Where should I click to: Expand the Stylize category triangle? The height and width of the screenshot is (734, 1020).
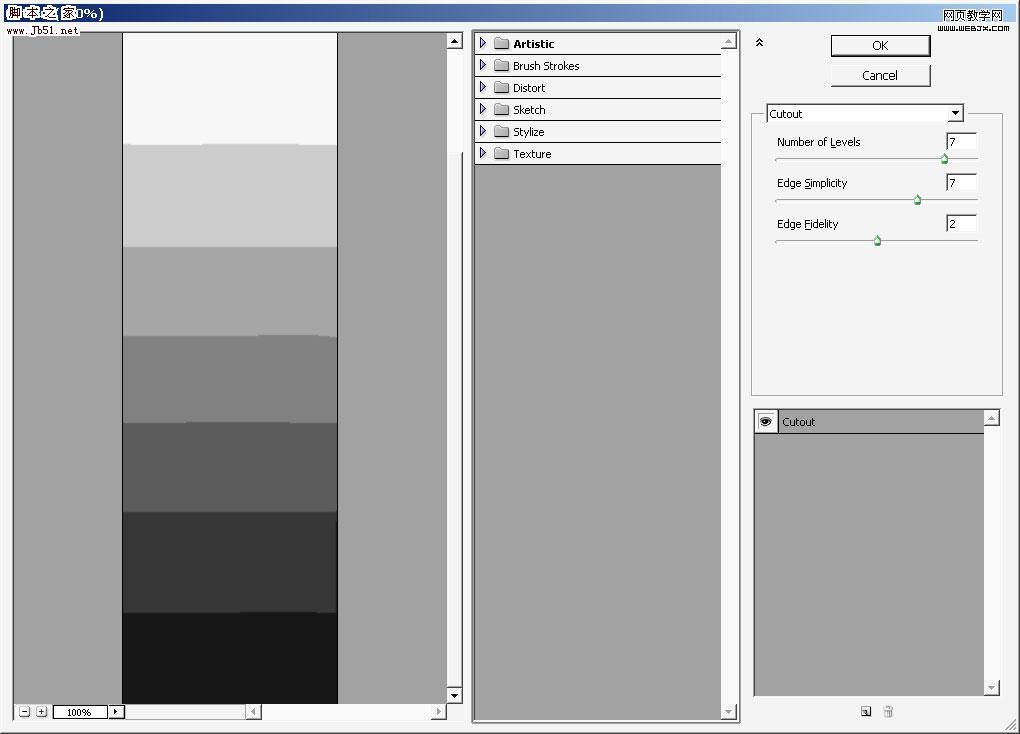484,131
